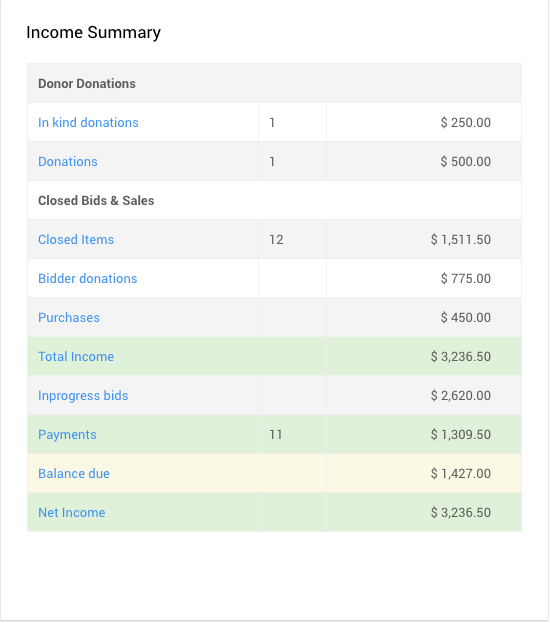Image resolution: width=550 pixels, height=623 pixels.
Task: Select the $ 775.00 bidder donations amount
Action: pos(465,279)
